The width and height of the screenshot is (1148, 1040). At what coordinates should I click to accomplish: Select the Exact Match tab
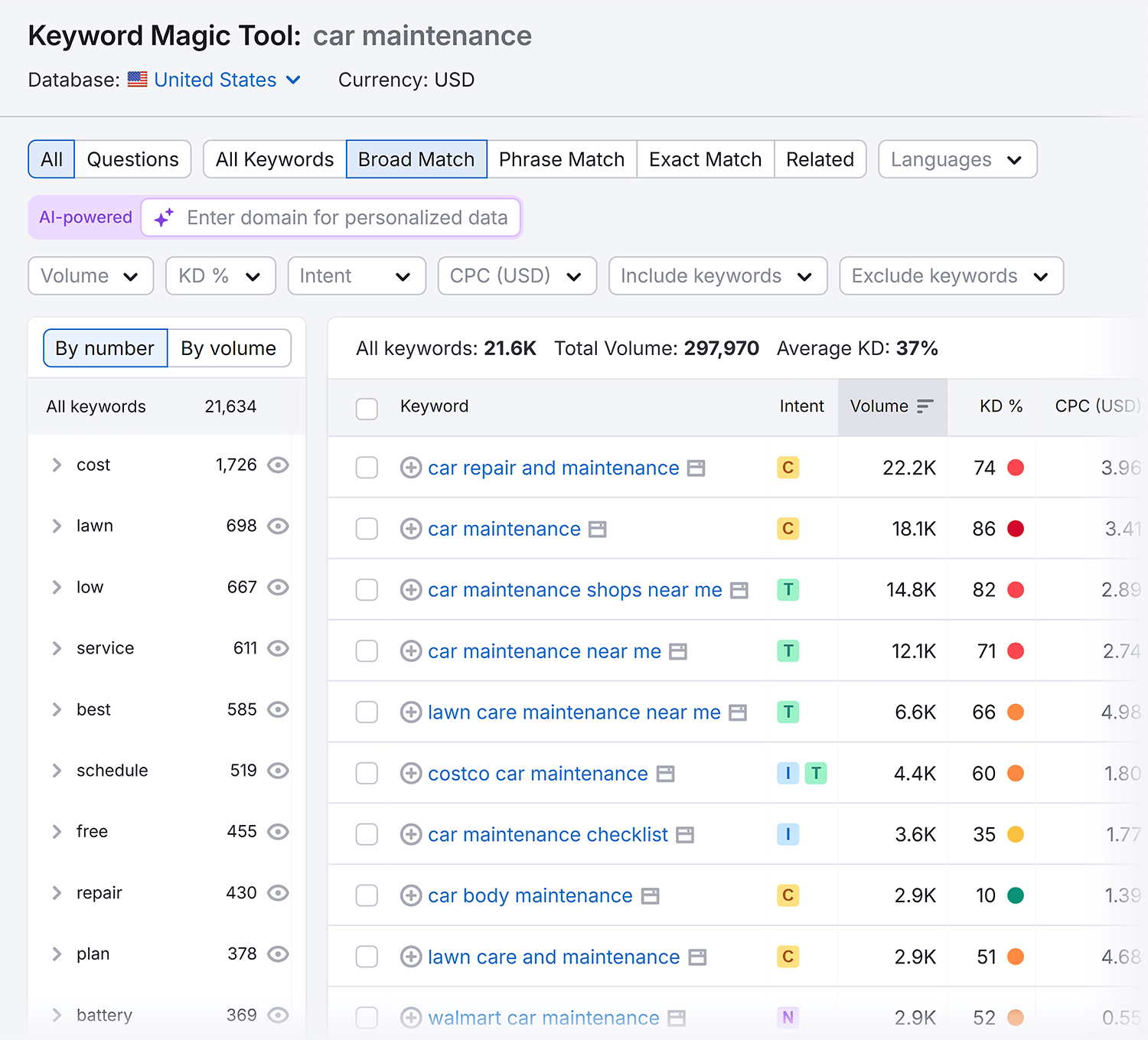point(706,159)
